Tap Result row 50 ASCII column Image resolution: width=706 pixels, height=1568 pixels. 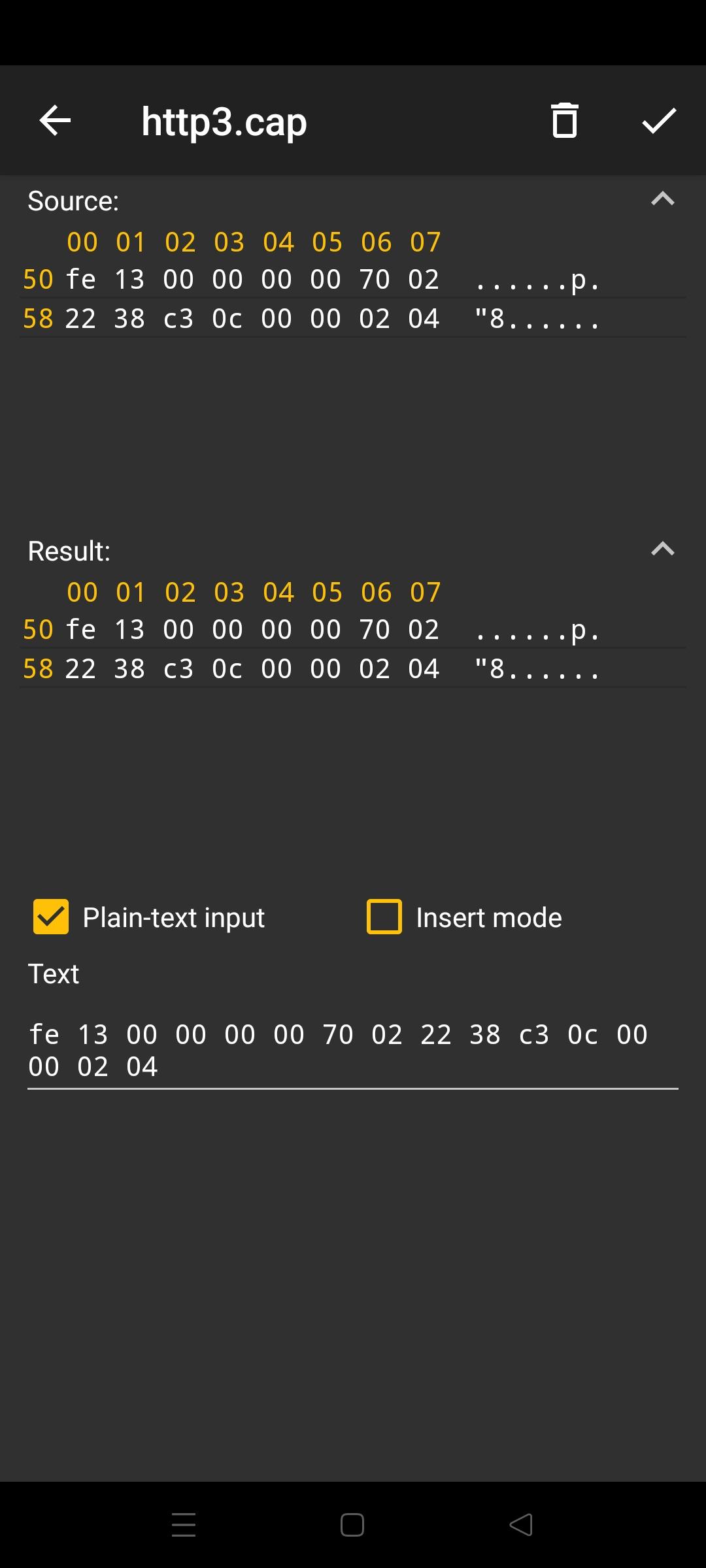pos(536,630)
